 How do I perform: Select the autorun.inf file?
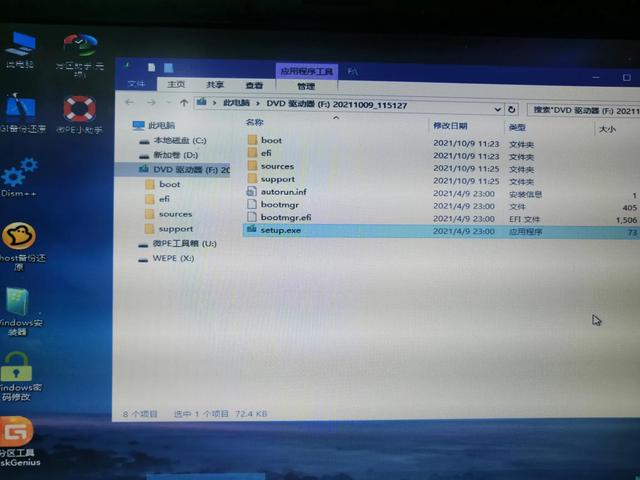pos(277,191)
